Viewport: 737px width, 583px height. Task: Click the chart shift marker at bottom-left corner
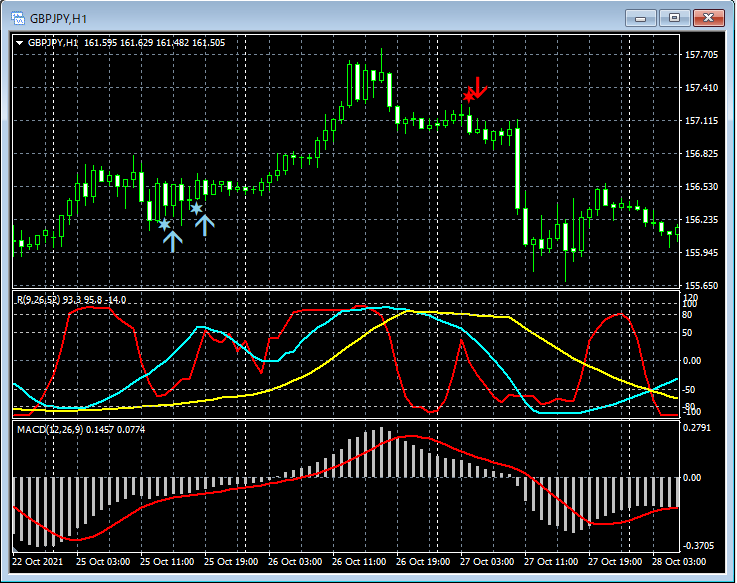[x=16, y=549]
